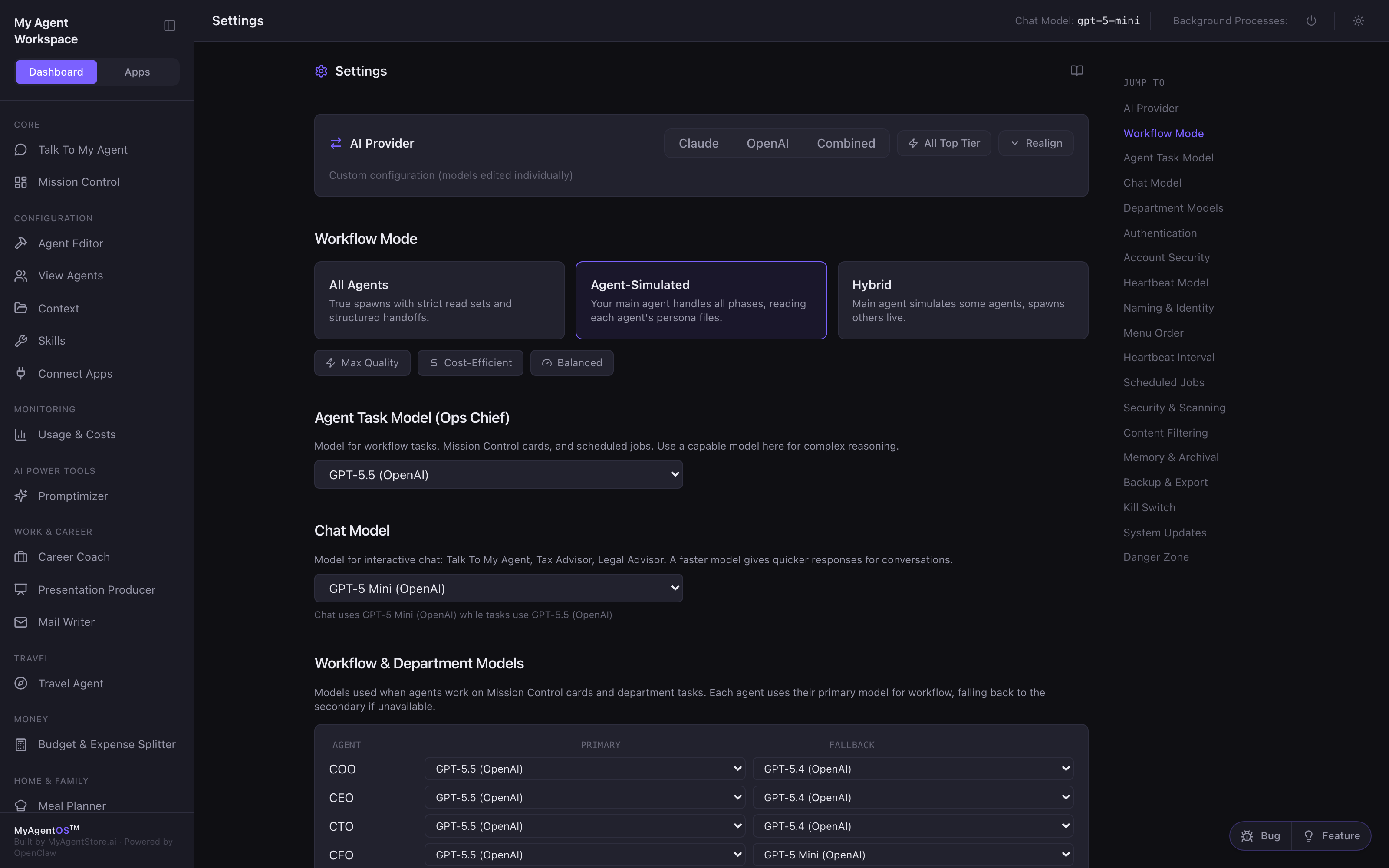Jump to Memory & Archival link
Screen dimensions: 1389x868
[1171, 457]
